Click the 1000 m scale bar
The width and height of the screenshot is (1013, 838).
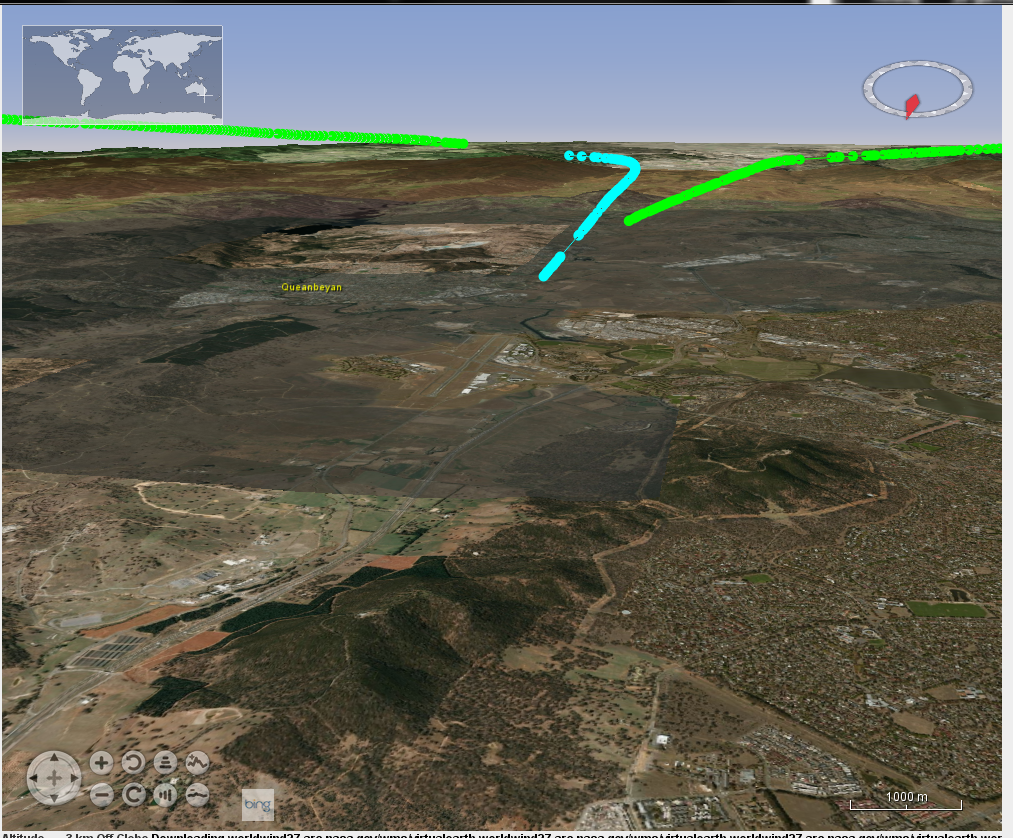[x=905, y=801]
